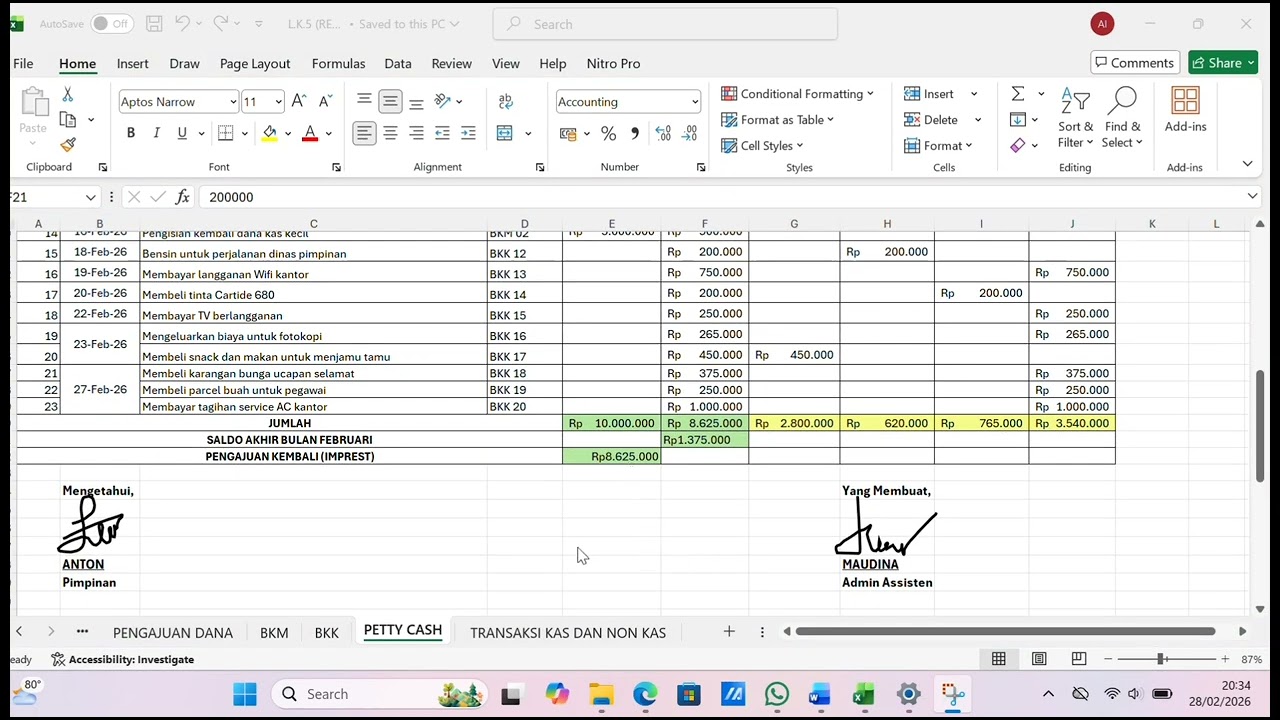The height and width of the screenshot is (720, 1280).
Task: Click the Sort & Filter button
Action: pyautogui.click(x=1076, y=117)
